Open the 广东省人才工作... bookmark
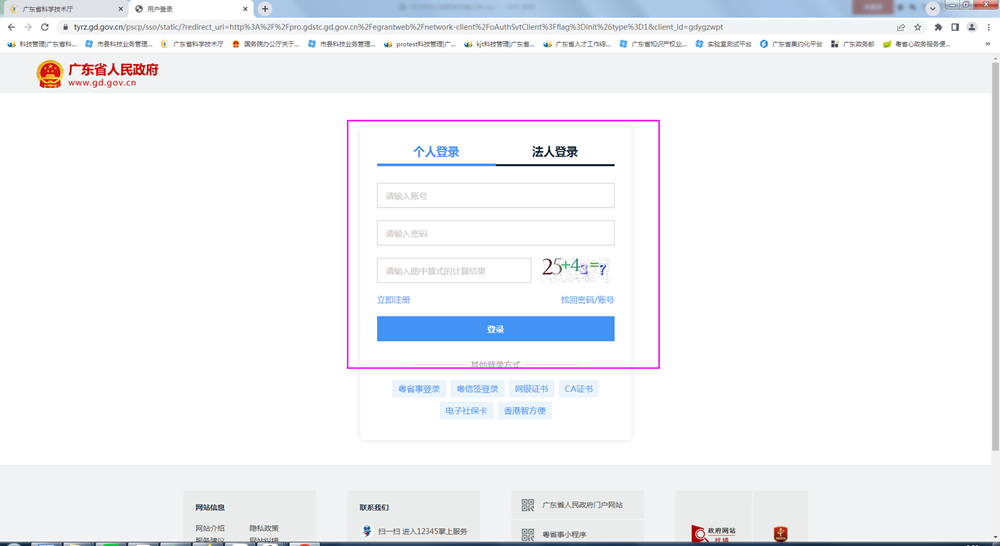 pos(577,44)
